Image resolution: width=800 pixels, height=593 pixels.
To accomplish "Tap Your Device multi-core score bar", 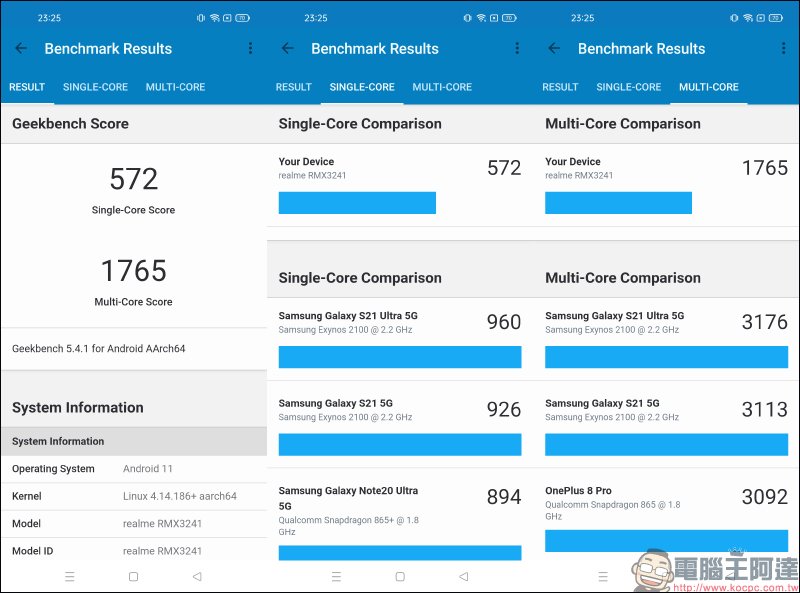I will tap(618, 203).
